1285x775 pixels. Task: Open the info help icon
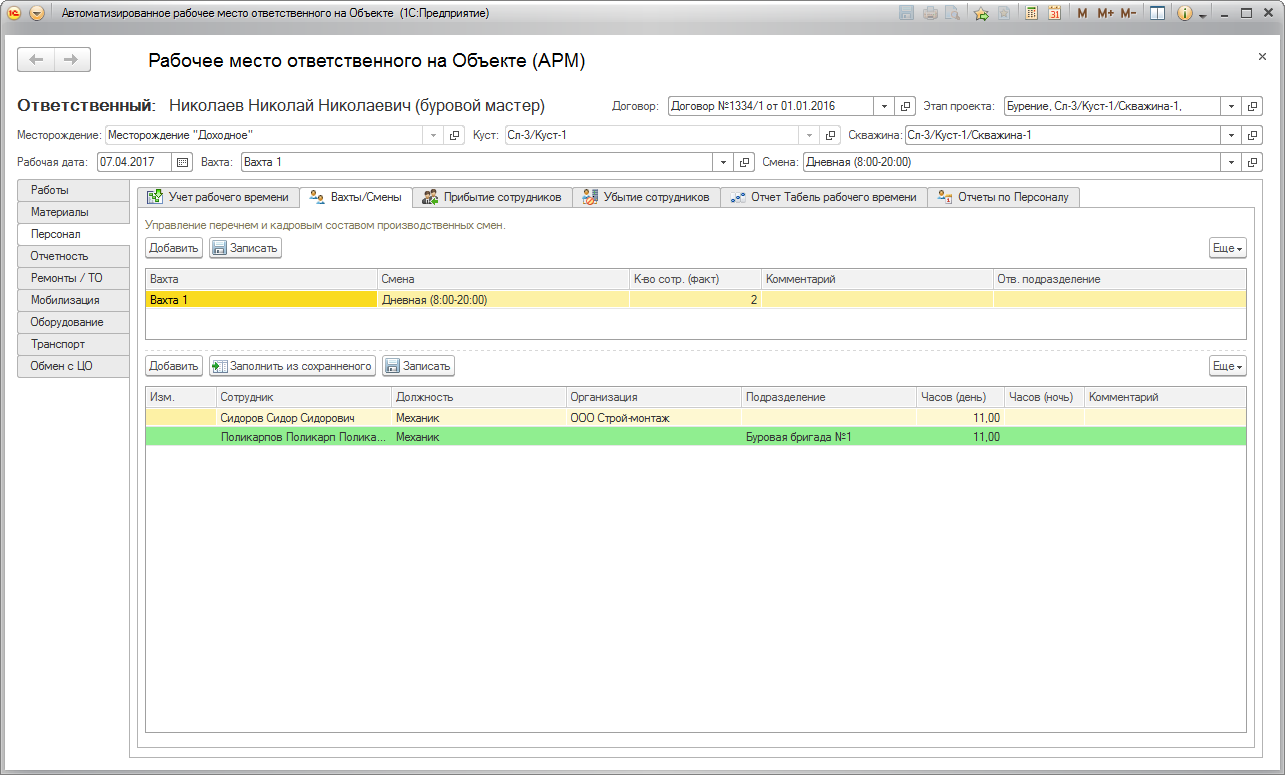[1185, 14]
